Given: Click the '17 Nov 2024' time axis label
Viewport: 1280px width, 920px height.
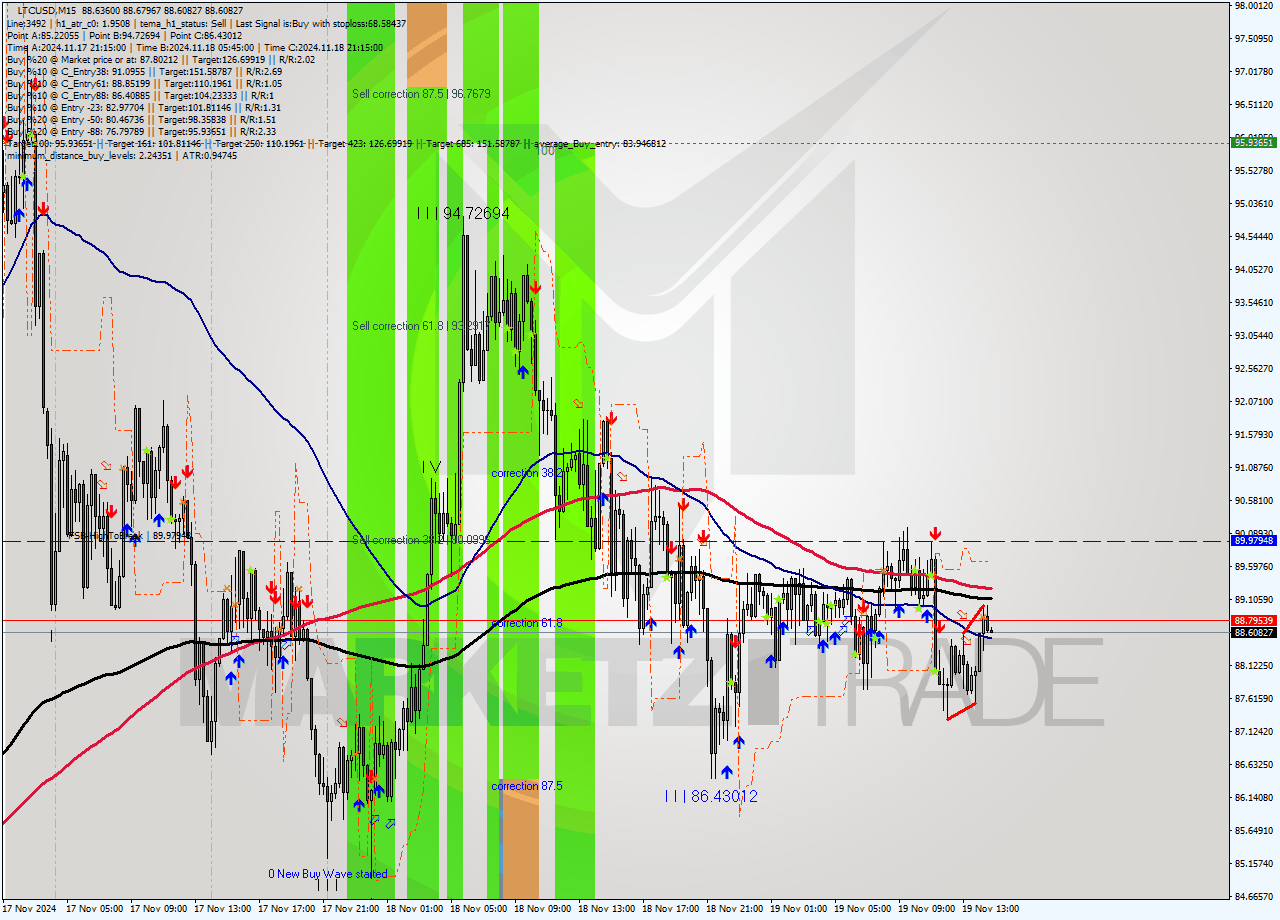Looking at the screenshot, I should click(x=29, y=909).
